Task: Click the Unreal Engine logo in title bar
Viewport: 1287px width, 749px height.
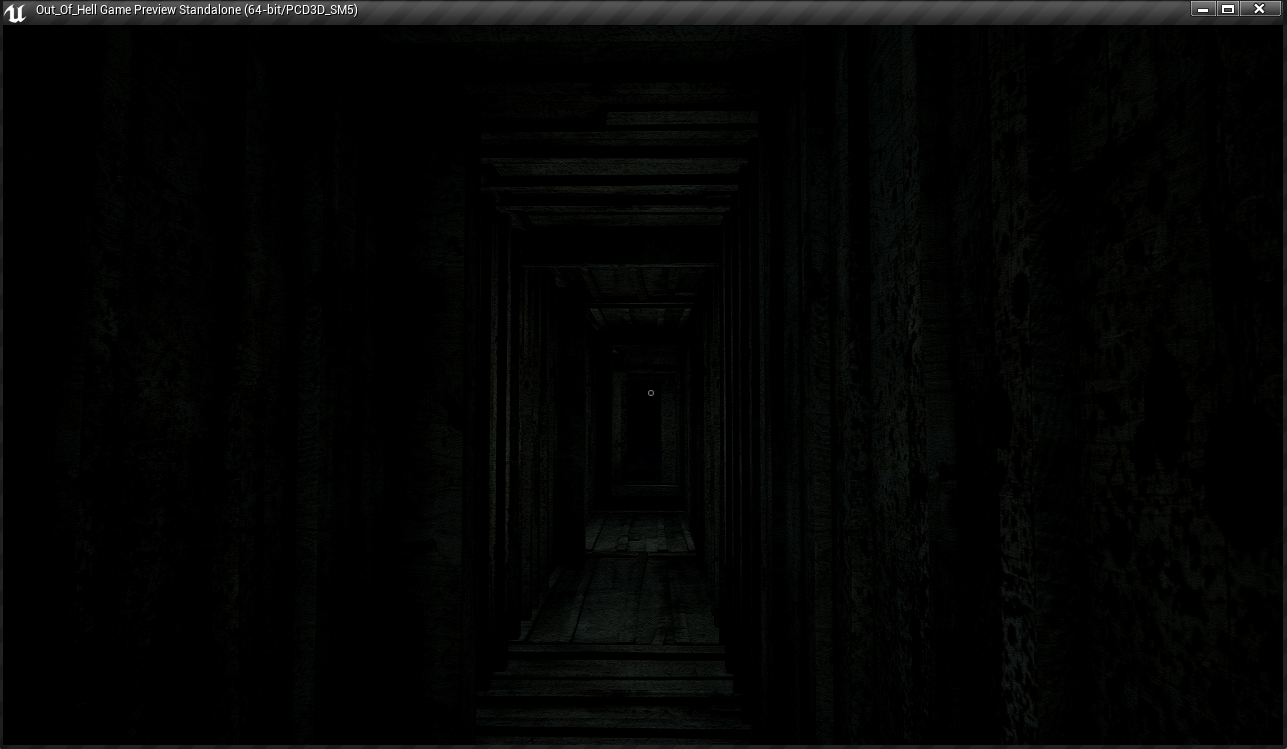Action: pos(15,11)
